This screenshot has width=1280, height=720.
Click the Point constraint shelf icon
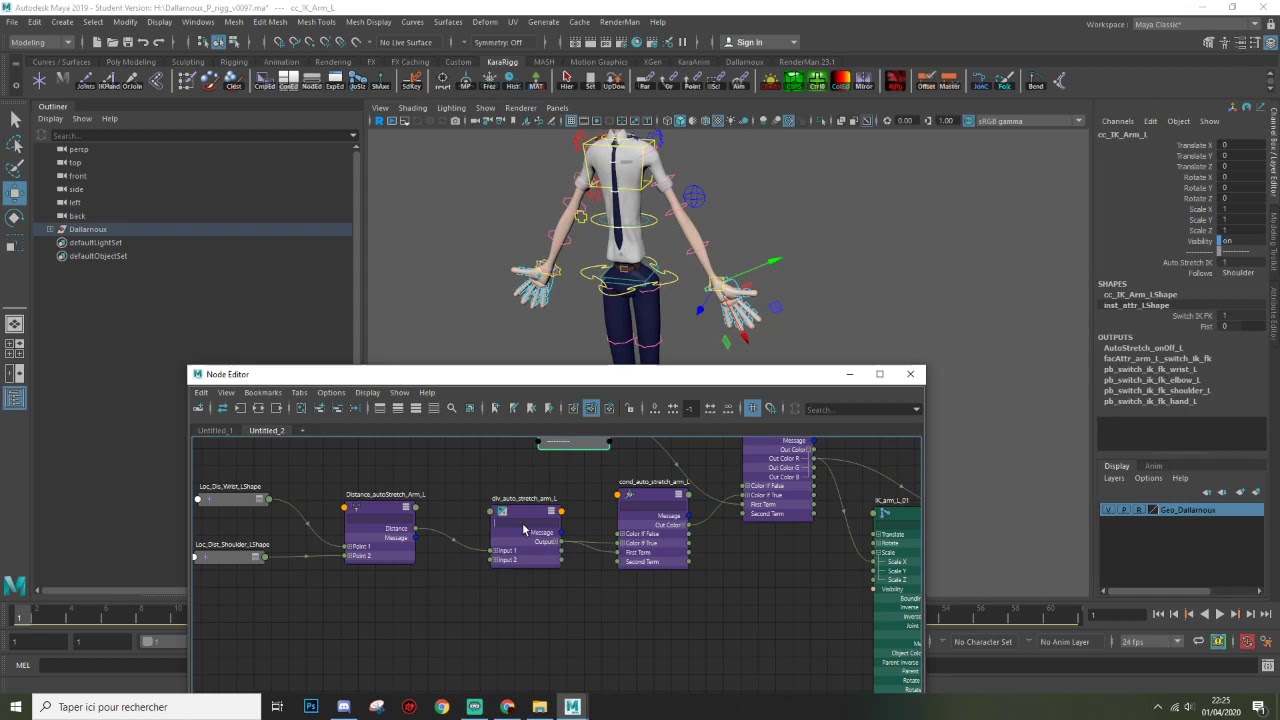692,81
